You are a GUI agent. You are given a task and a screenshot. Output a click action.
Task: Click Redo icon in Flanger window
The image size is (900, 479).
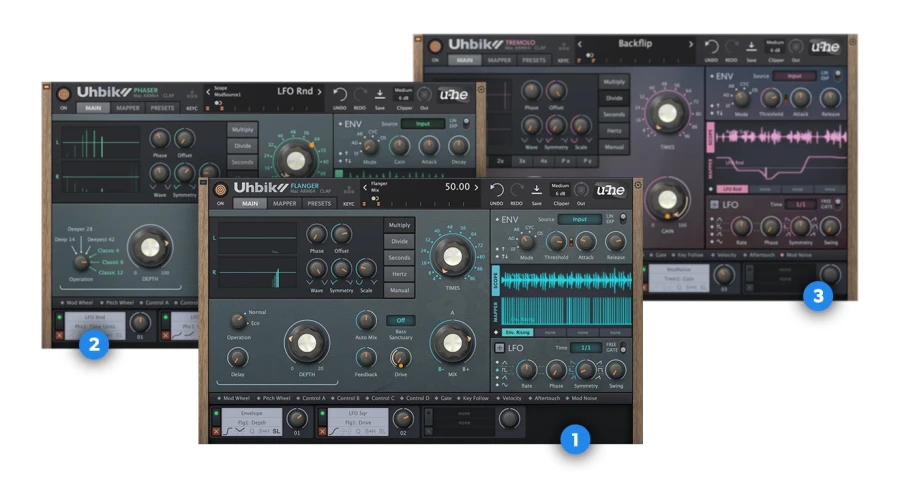[517, 189]
